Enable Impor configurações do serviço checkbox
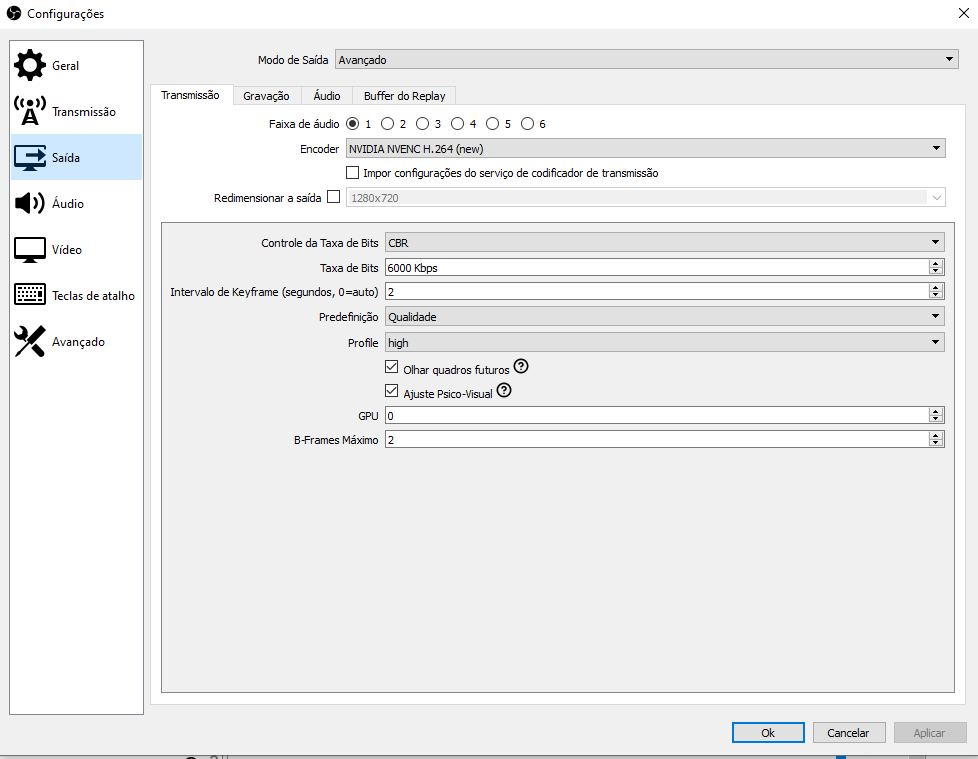 352,172
